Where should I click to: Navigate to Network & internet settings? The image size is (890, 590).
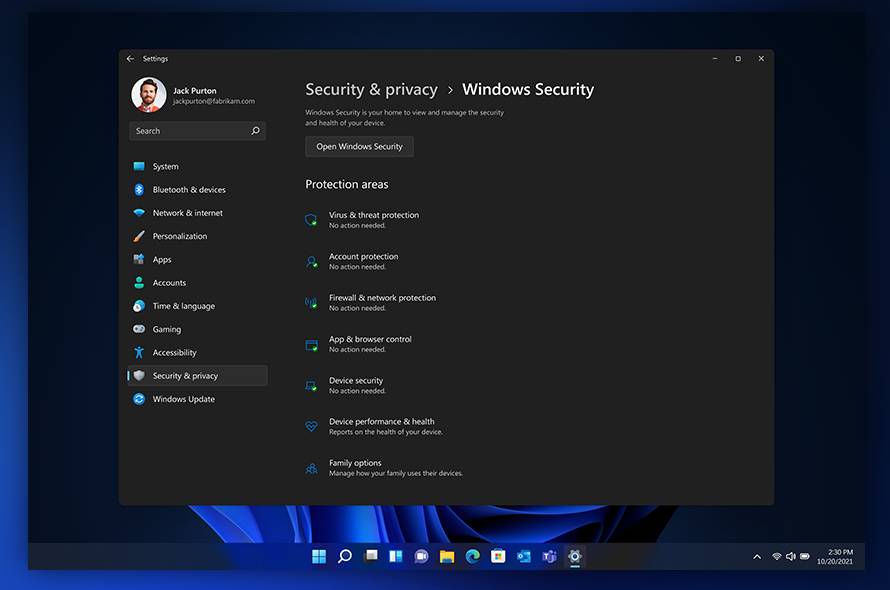click(x=187, y=213)
